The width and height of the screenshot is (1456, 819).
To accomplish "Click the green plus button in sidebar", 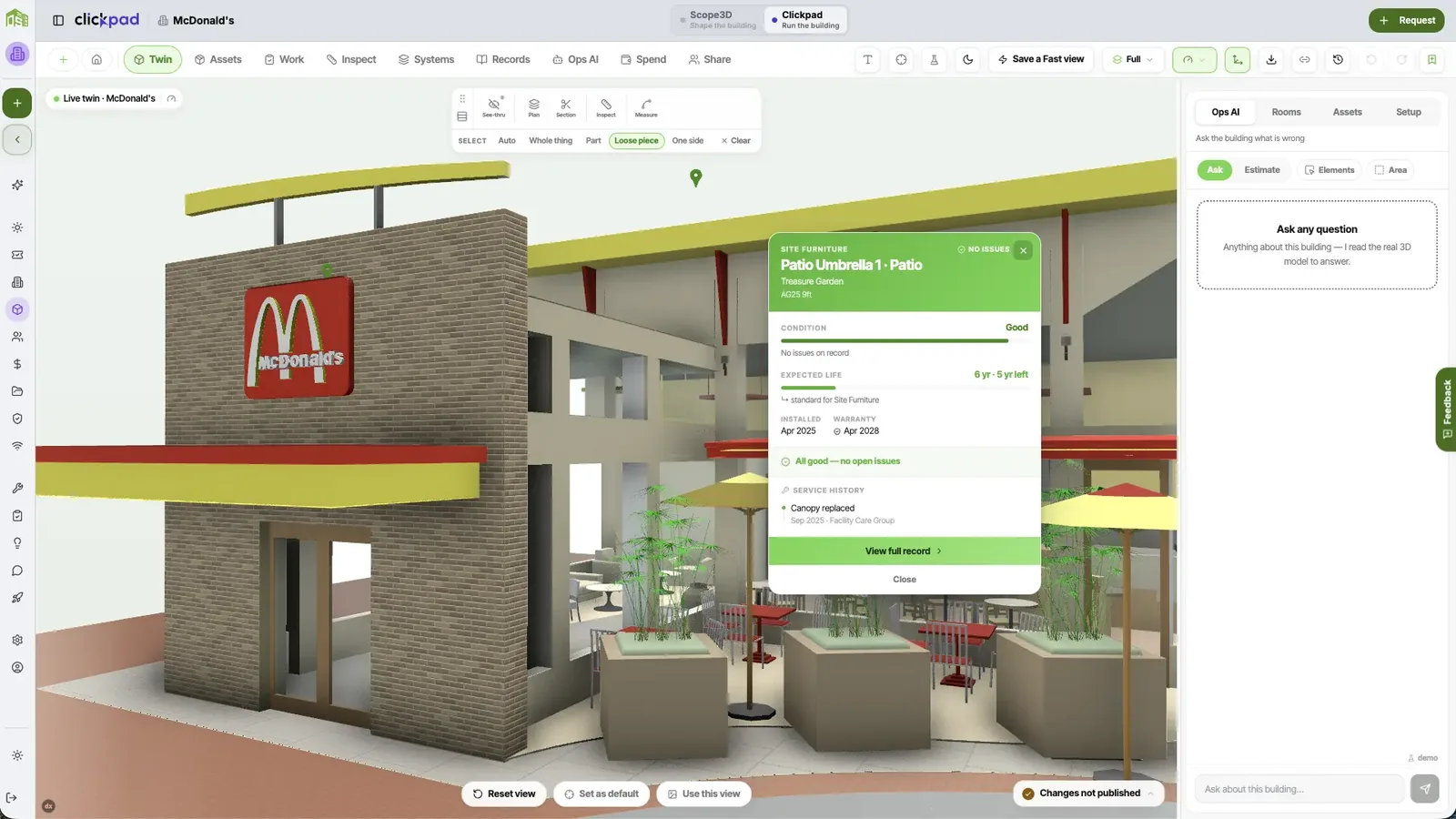I will [17, 103].
